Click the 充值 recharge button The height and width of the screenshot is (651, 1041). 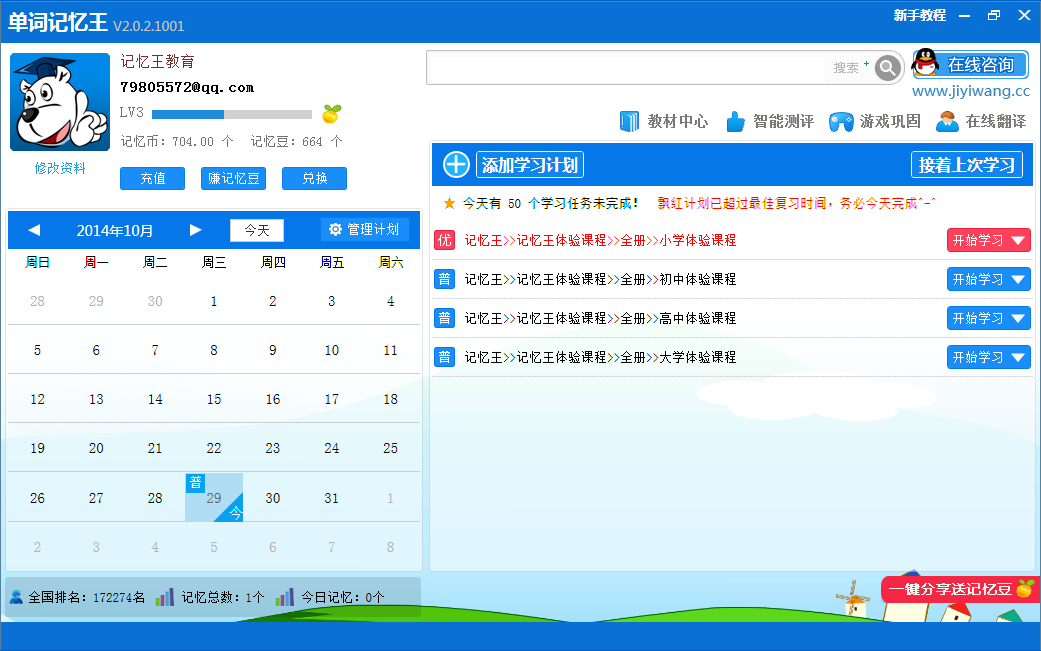point(152,179)
